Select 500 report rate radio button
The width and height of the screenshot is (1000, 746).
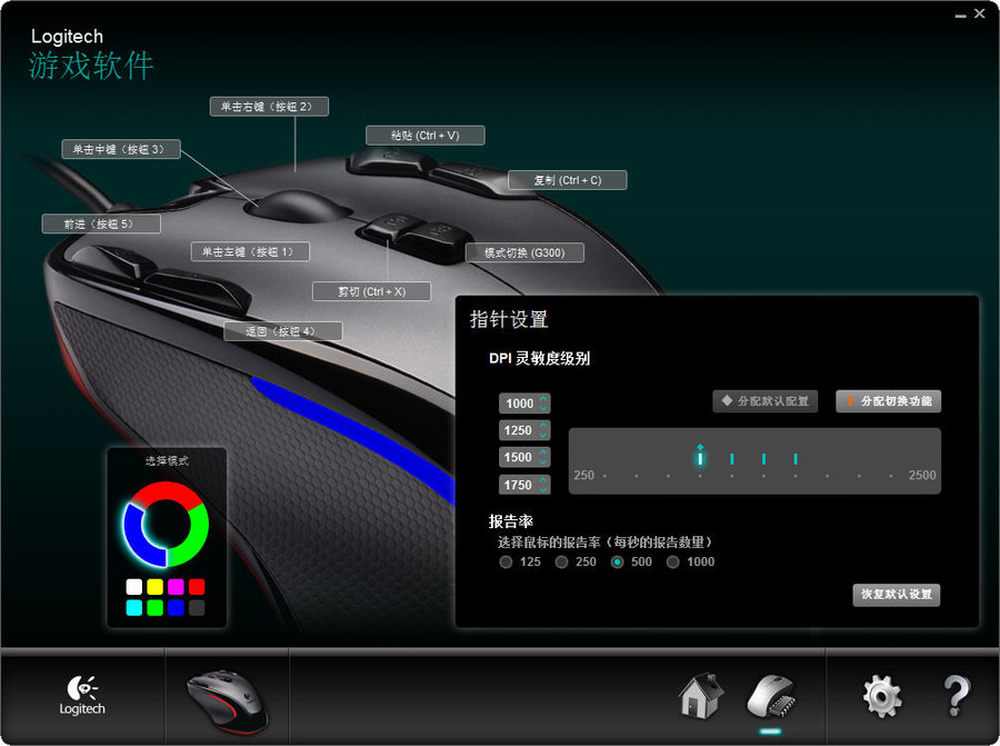coord(617,562)
